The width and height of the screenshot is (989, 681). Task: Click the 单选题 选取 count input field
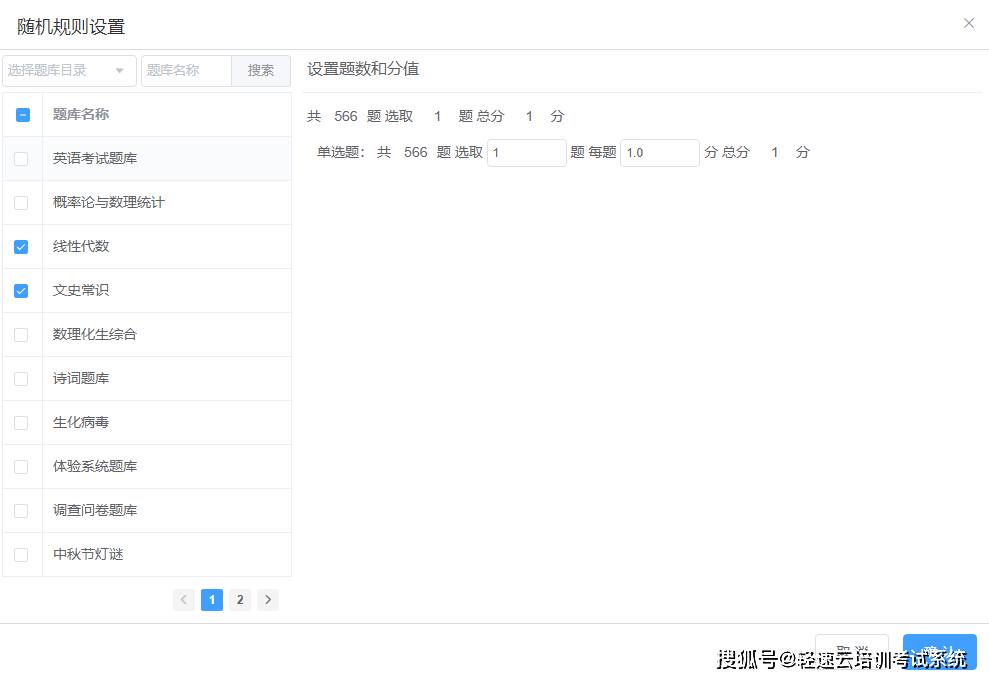[527, 153]
